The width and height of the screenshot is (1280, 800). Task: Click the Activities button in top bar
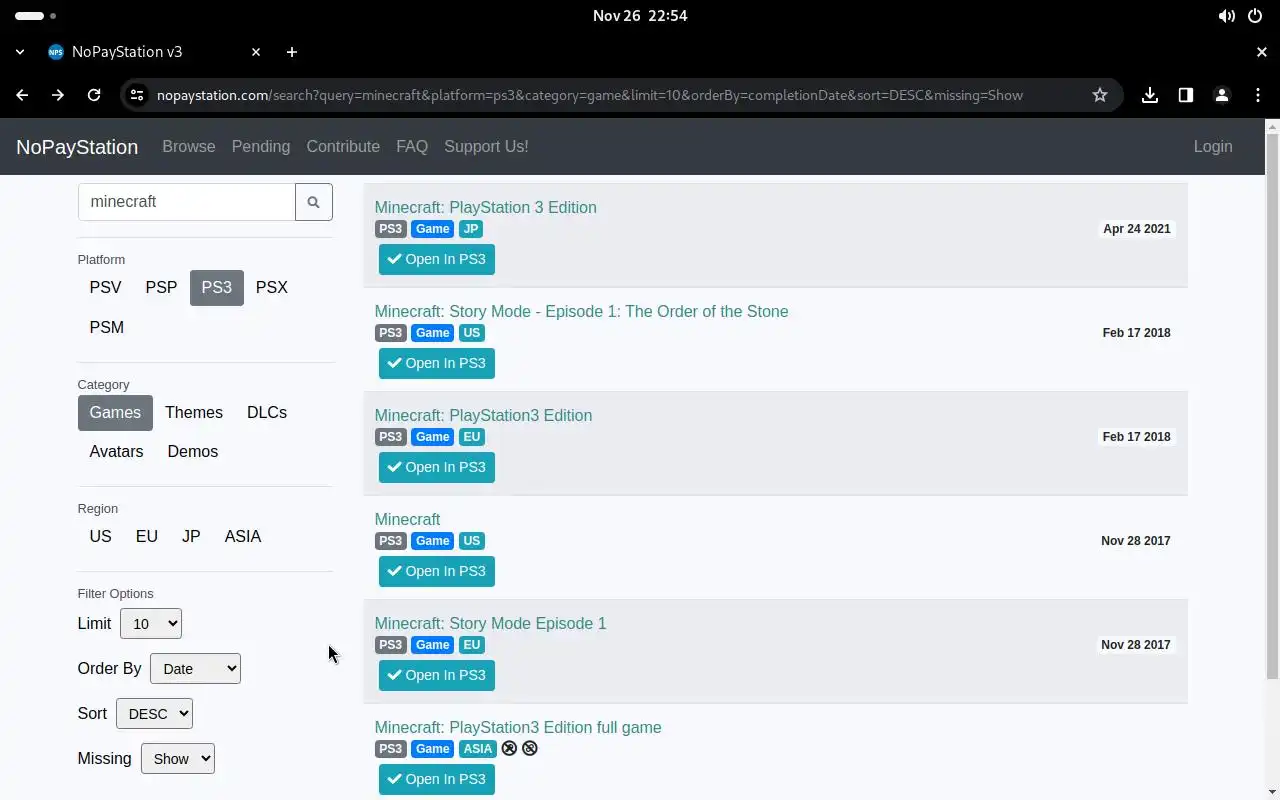coord(35,16)
